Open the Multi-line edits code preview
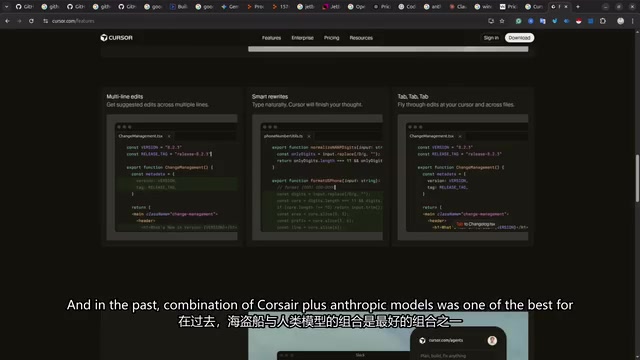The image size is (640, 360). point(172,177)
